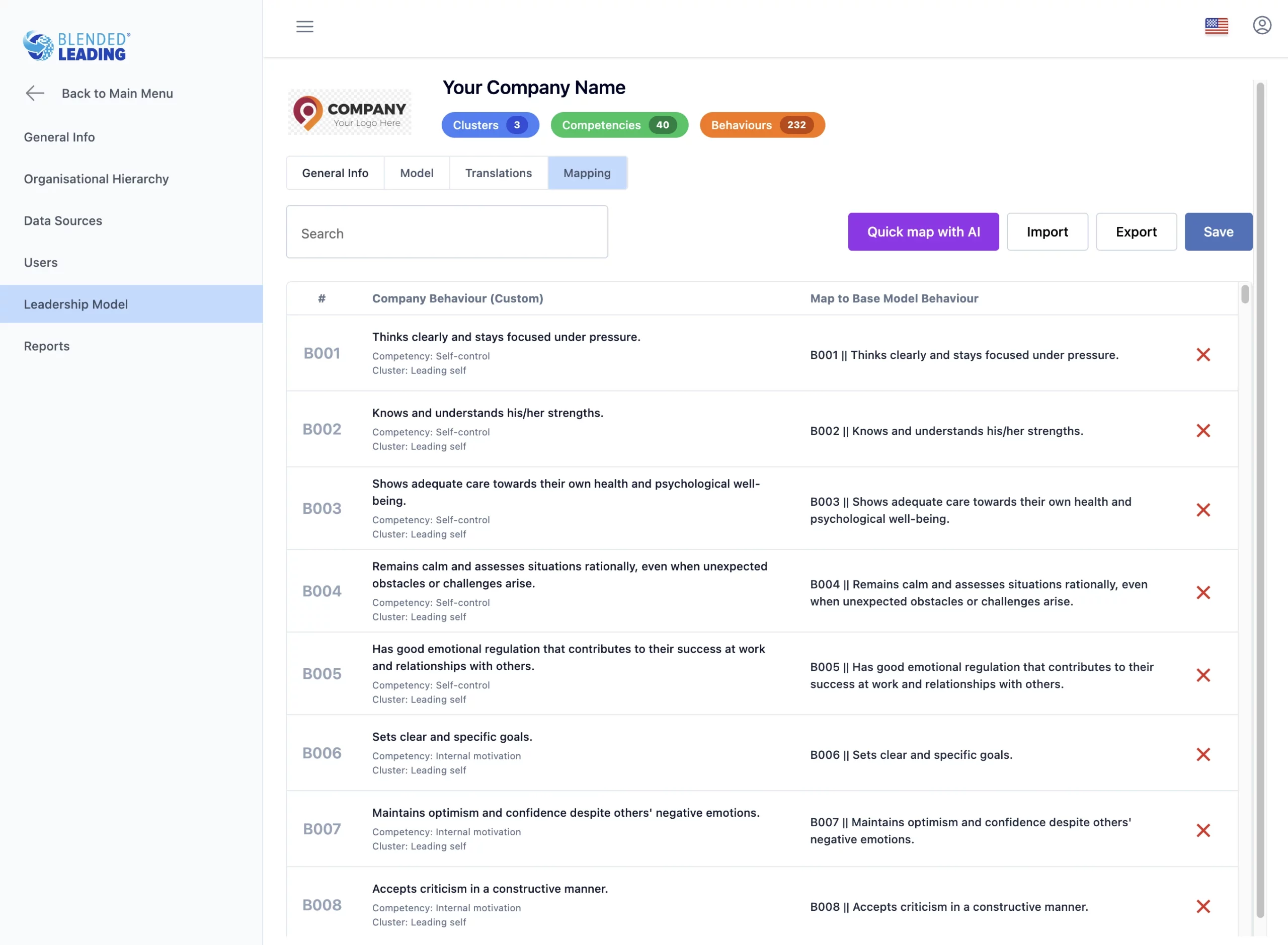
Task: Open the Model tab
Action: tap(417, 173)
